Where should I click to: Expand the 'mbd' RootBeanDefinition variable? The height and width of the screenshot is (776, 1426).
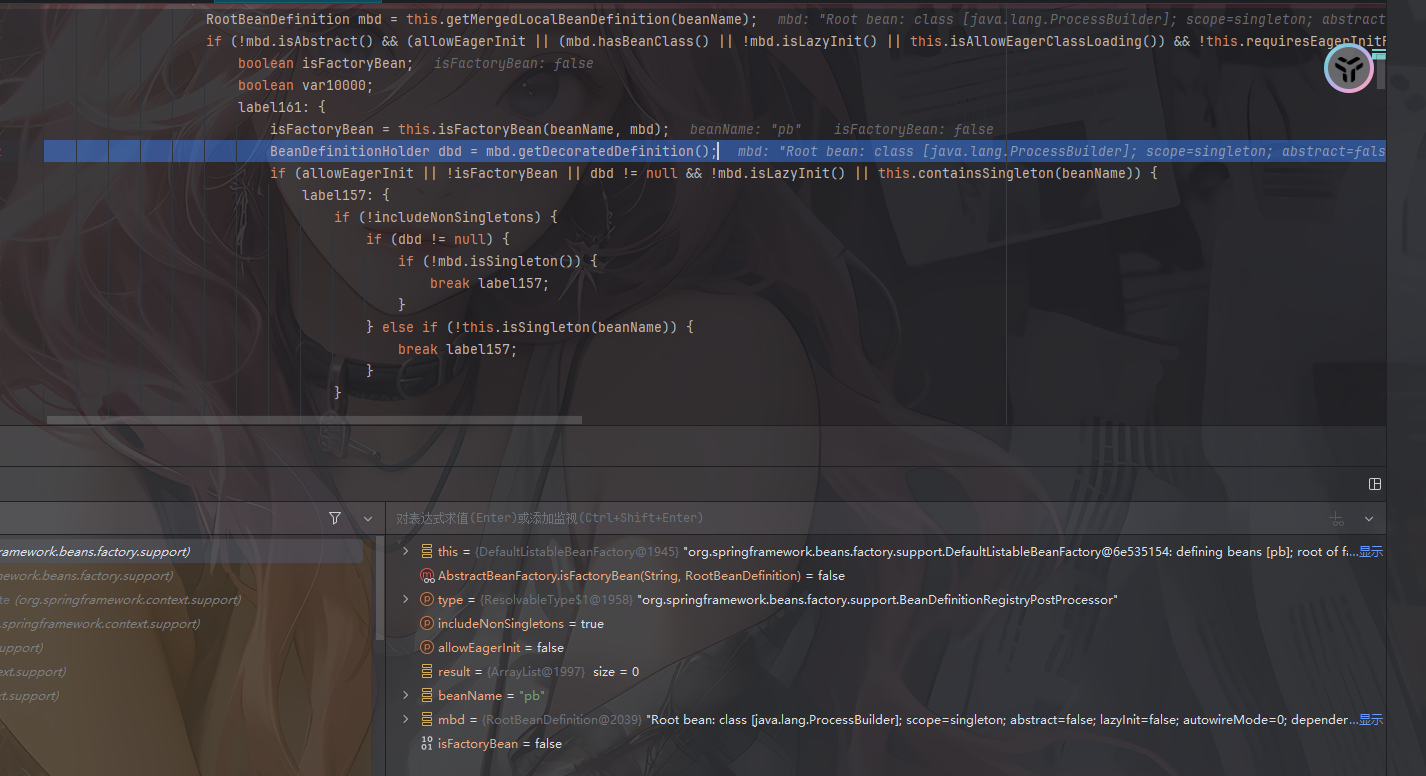click(405, 720)
